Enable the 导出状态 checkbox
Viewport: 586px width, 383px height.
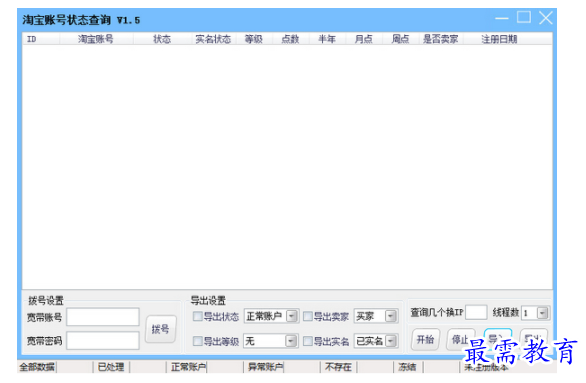pos(197,316)
